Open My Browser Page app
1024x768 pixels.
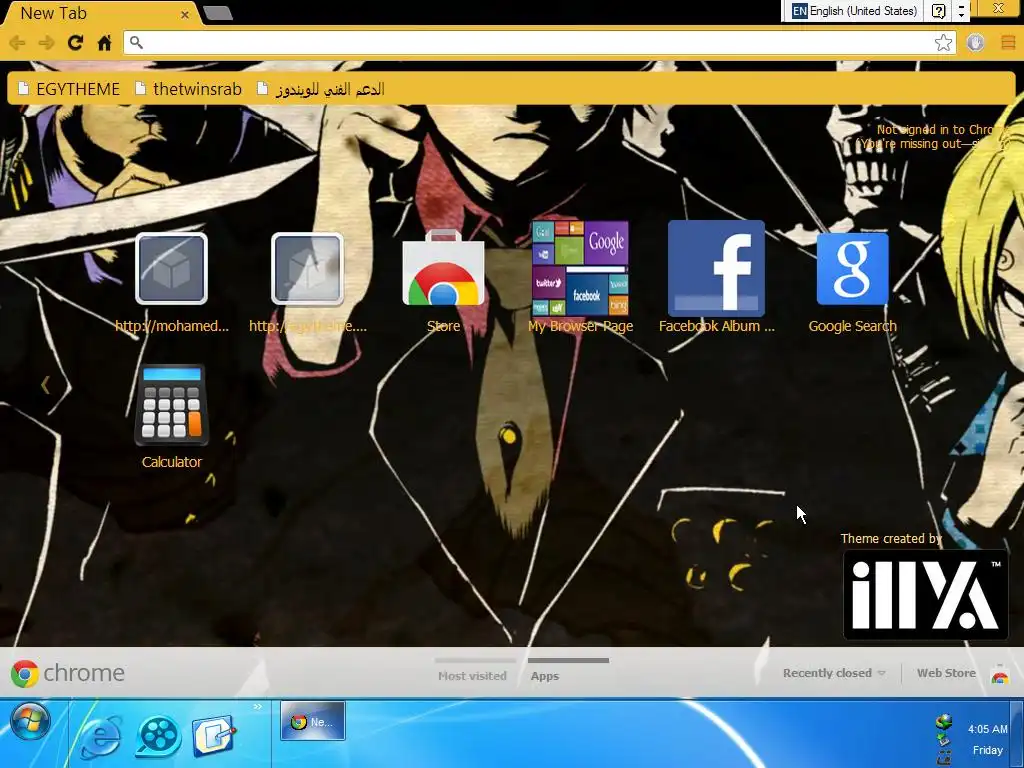point(580,278)
